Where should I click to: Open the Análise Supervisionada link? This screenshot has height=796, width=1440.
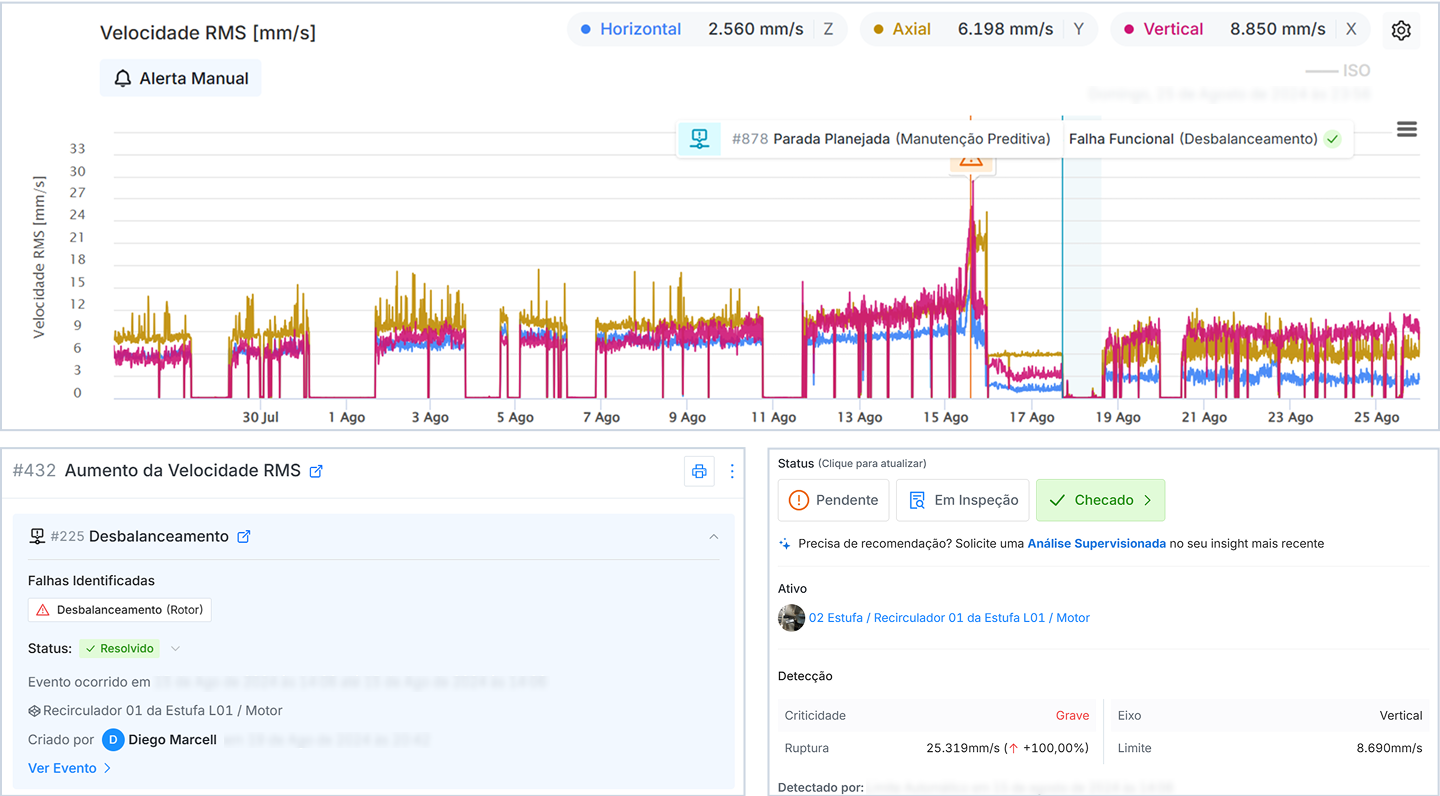[x=1096, y=544]
